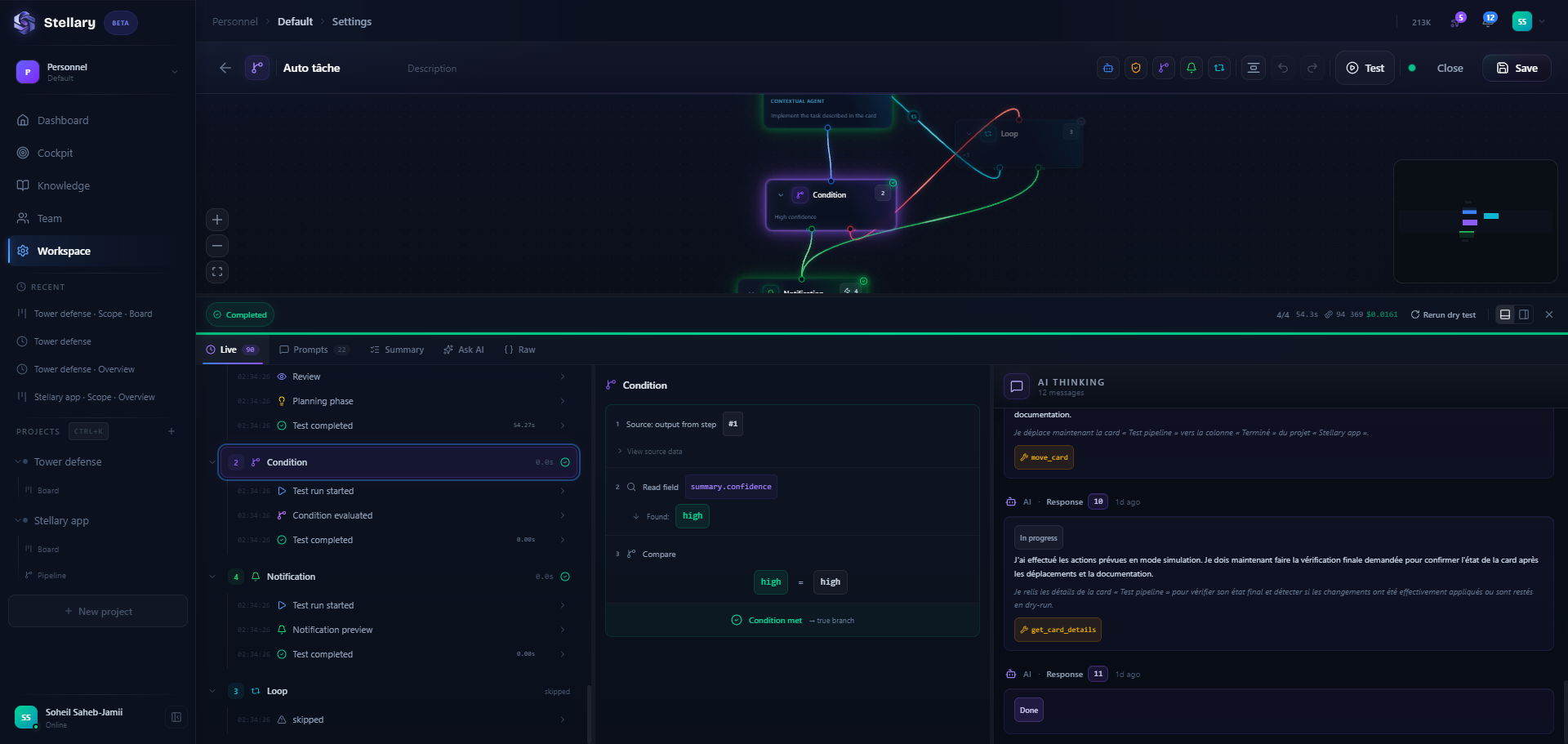1568x744 pixels.
Task: Click the Loop node on the canvas
Action: tap(1019, 144)
